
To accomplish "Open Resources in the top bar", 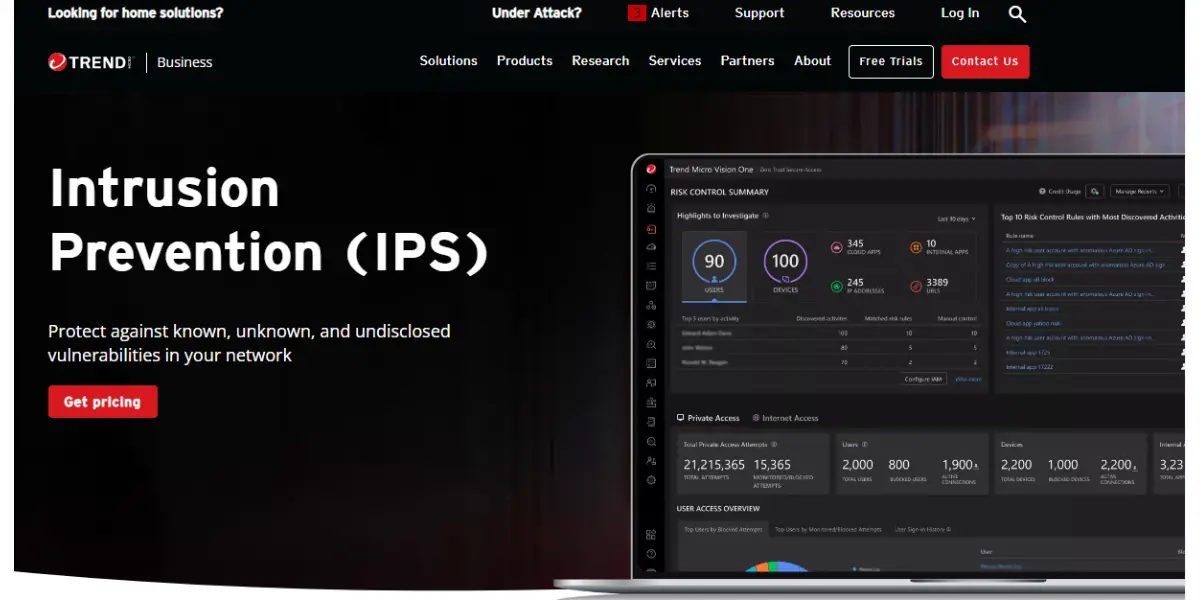I will [x=863, y=13].
